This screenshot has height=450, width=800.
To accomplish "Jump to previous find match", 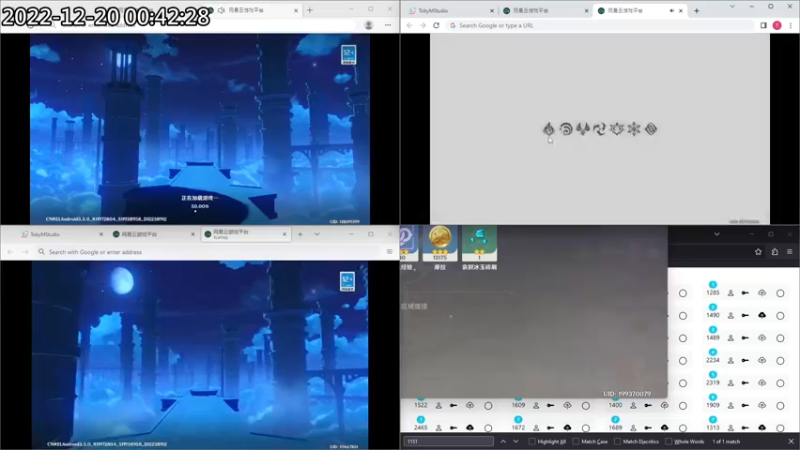I will click(x=503, y=441).
